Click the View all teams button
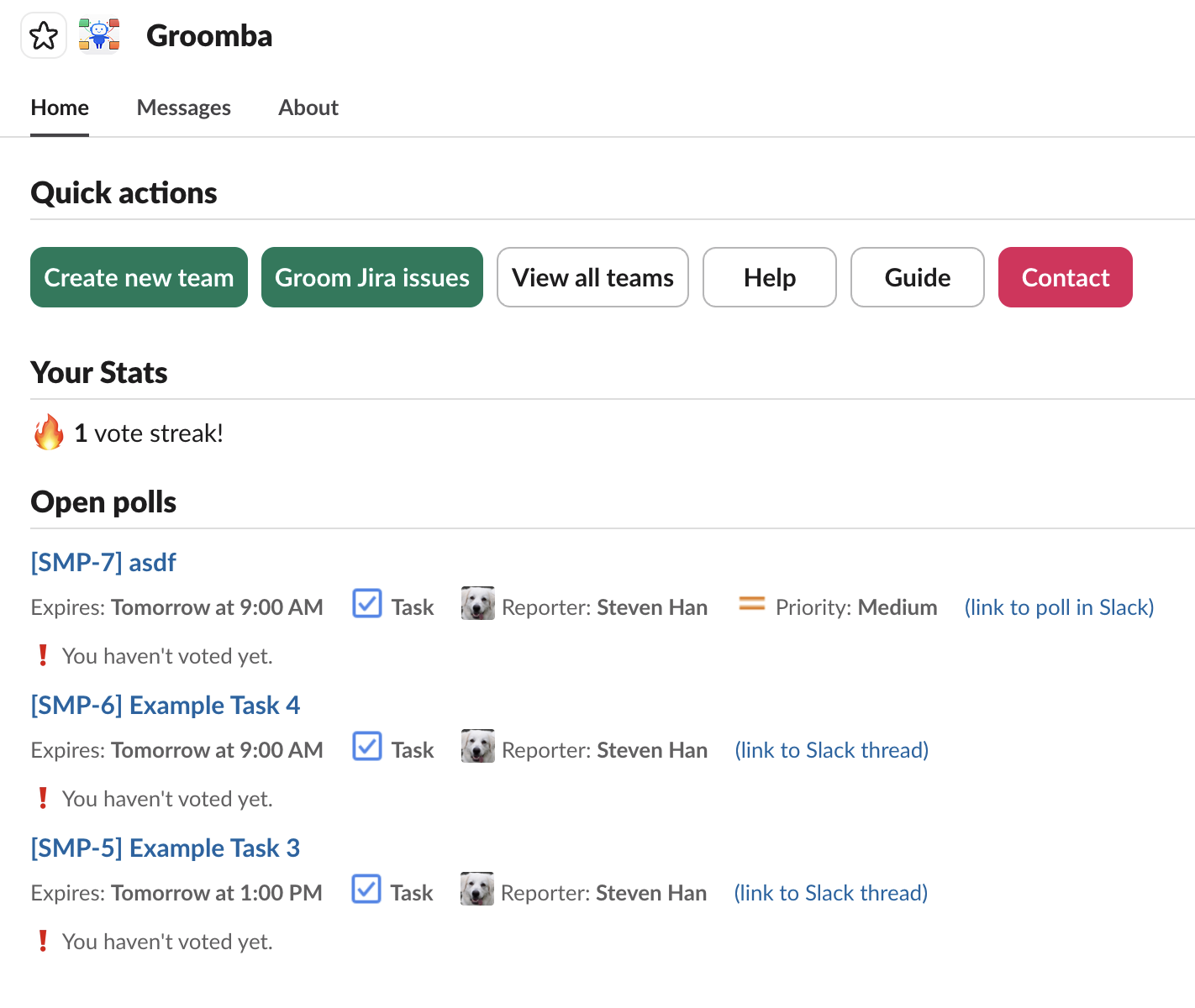The image size is (1195, 1008). [x=592, y=277]
